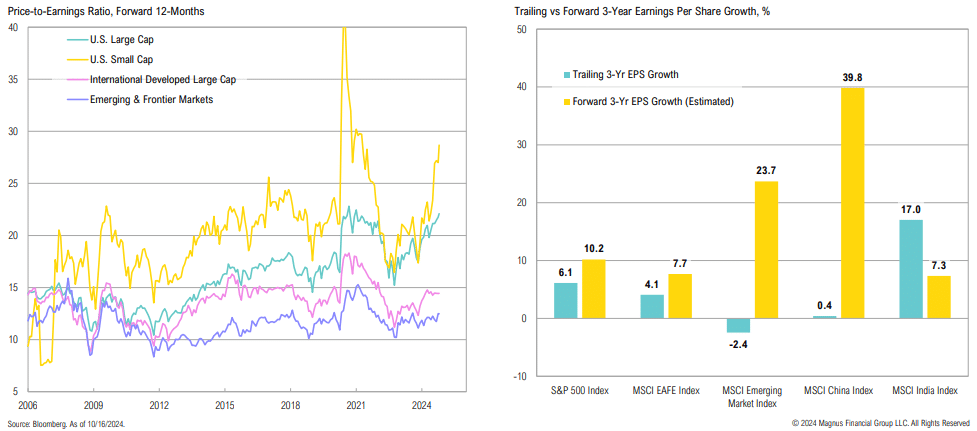Click the 4.1 MSCI EAFE trailing bar
This screenshot has height=431, width=977.
coord(652,306)
